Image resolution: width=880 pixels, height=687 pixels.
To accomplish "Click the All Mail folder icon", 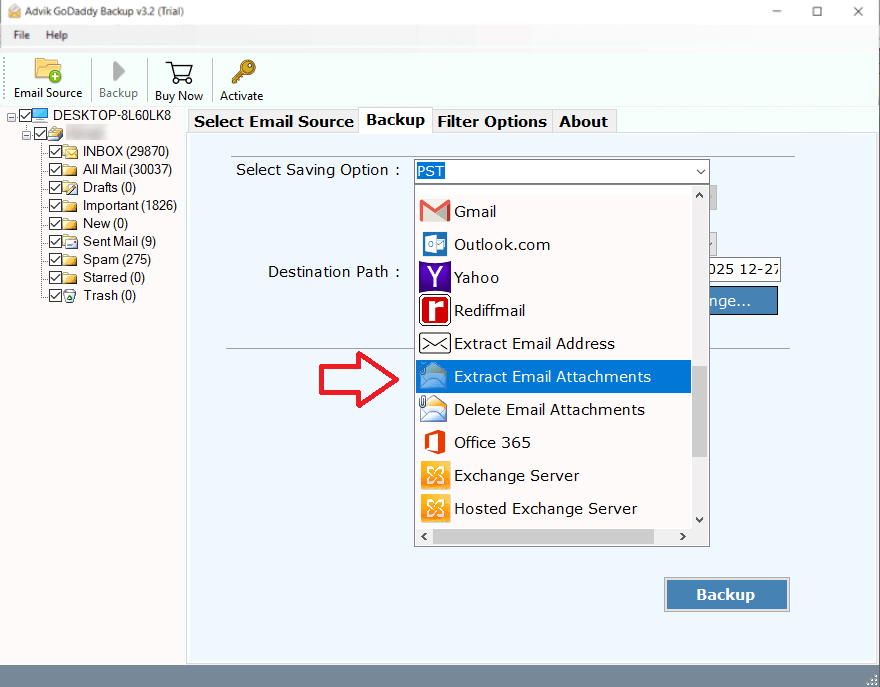I will [70, 170].
